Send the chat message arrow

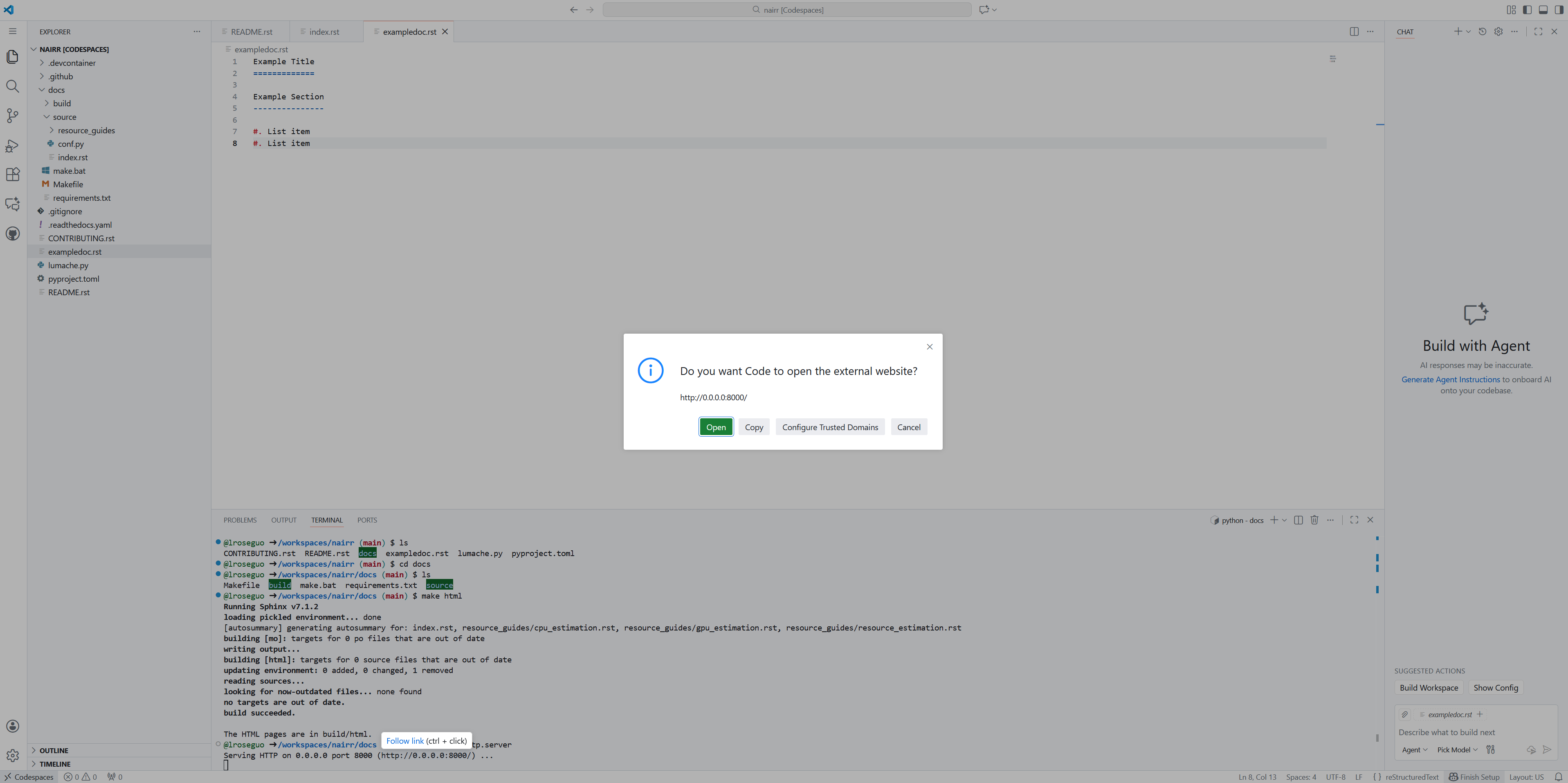coord(1547,749)
